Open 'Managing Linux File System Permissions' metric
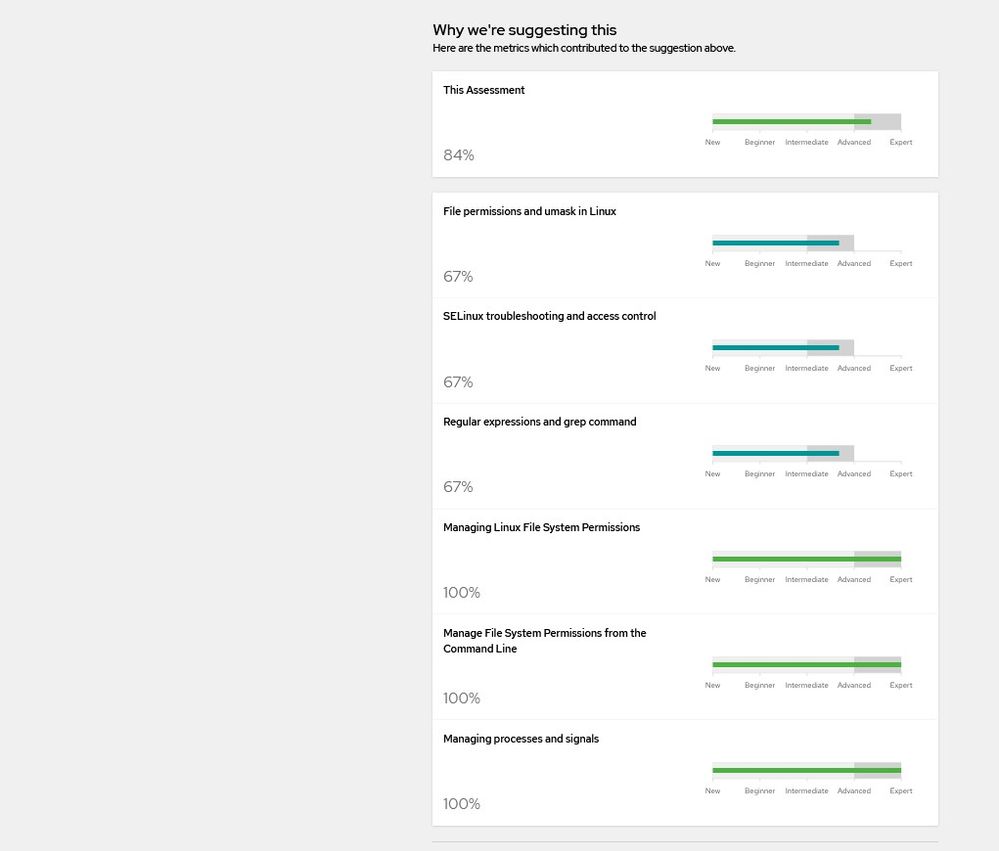The image size is (999, 851). 542,527
